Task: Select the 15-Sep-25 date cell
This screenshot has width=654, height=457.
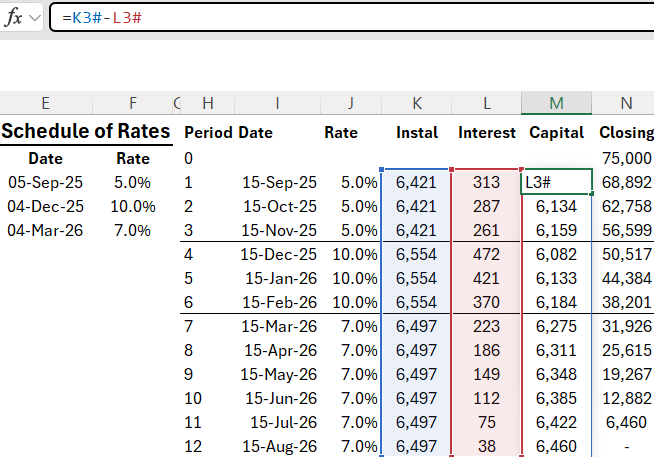Action: 279,182
